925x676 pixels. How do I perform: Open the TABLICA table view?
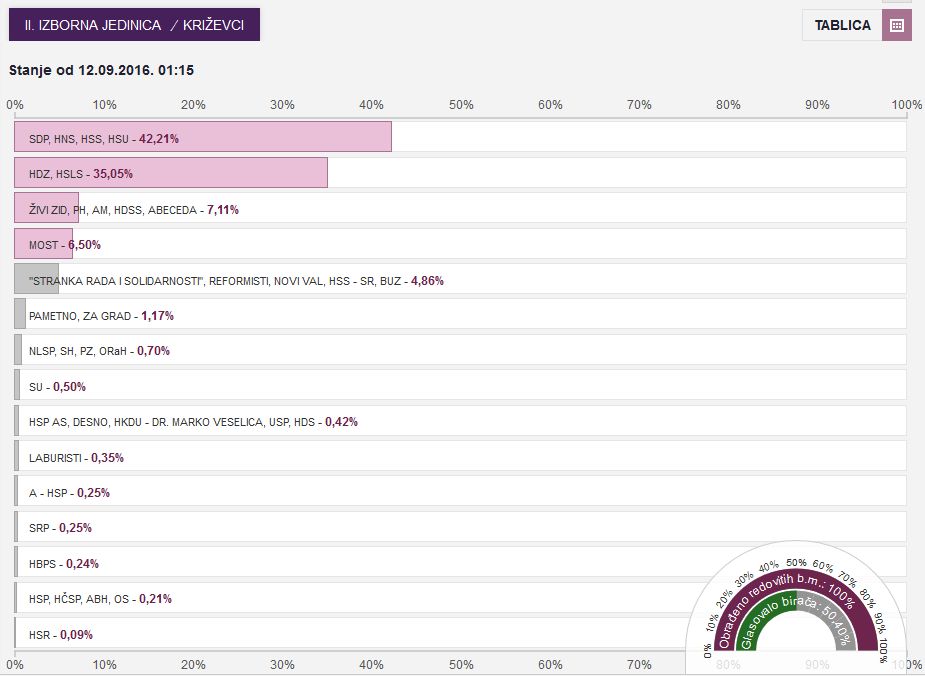[842, 25]
